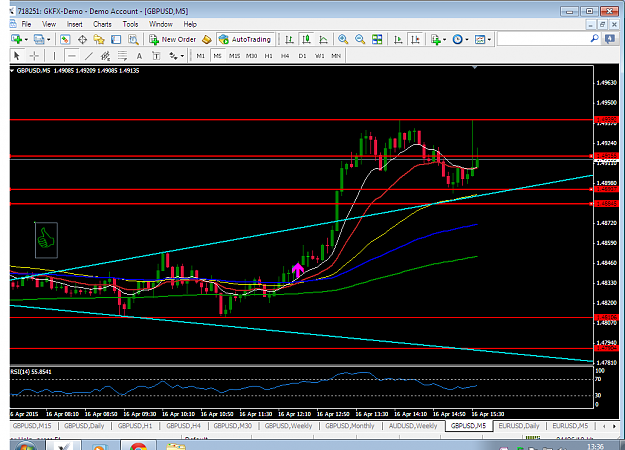Open the Navigator folder-star icon

pos(99,39)
